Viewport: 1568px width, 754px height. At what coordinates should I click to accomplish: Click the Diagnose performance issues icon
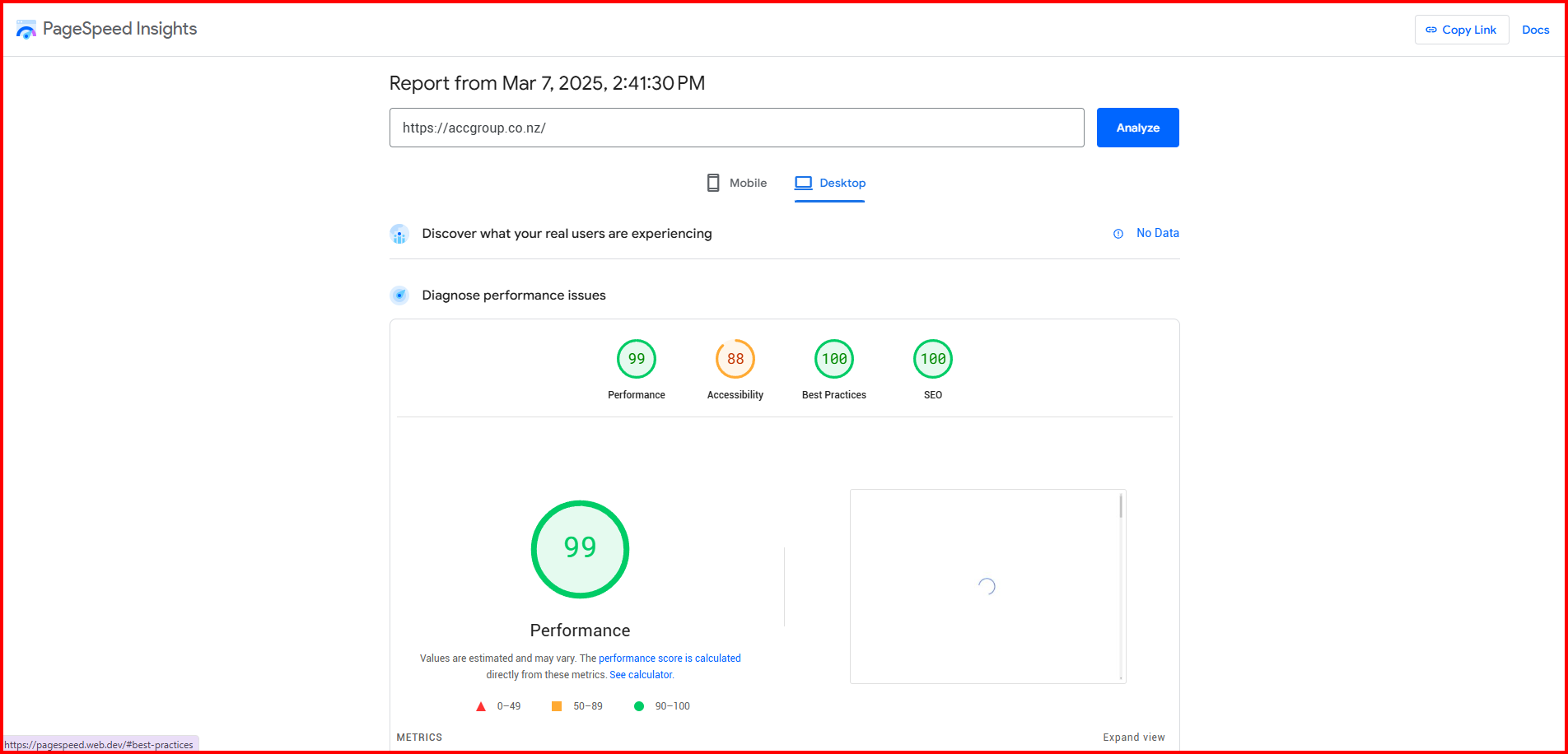tap(399, 295)
